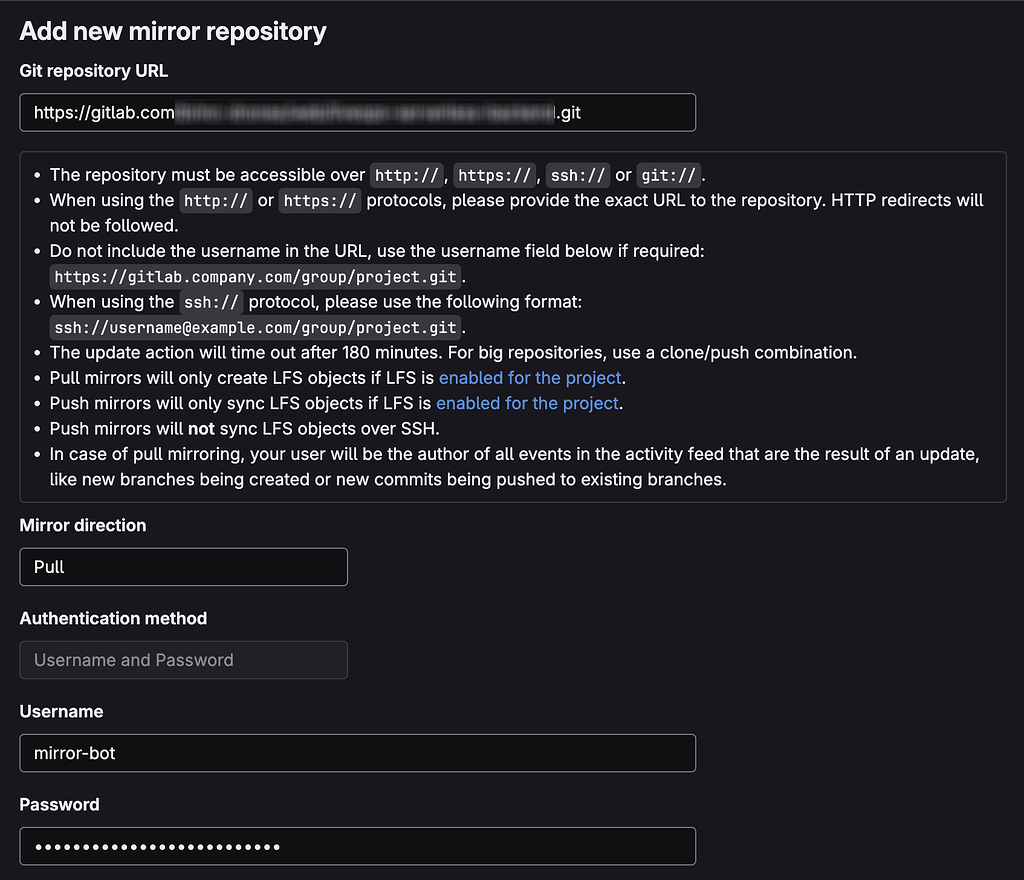Image resolution: width=1024 pixels, height=880 pixels.
Task: Click the Username field label
Action: point(61,712)
